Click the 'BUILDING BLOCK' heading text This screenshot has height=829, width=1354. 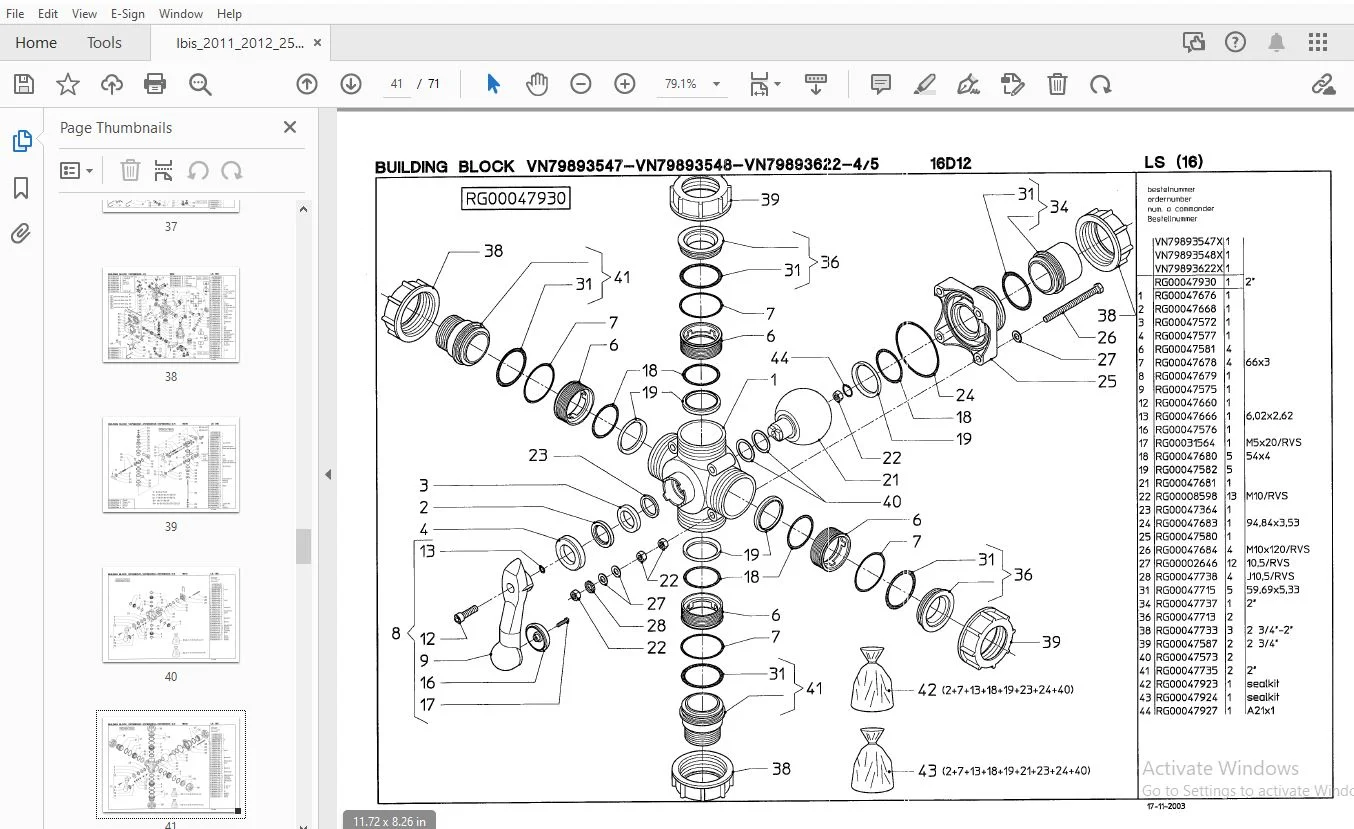pyautogui.click(x=445, y=166)
